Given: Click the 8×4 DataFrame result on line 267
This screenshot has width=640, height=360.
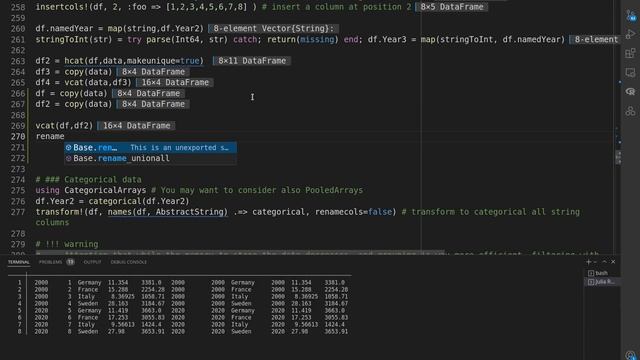Looking at the screenshot, I should point(153,104).
